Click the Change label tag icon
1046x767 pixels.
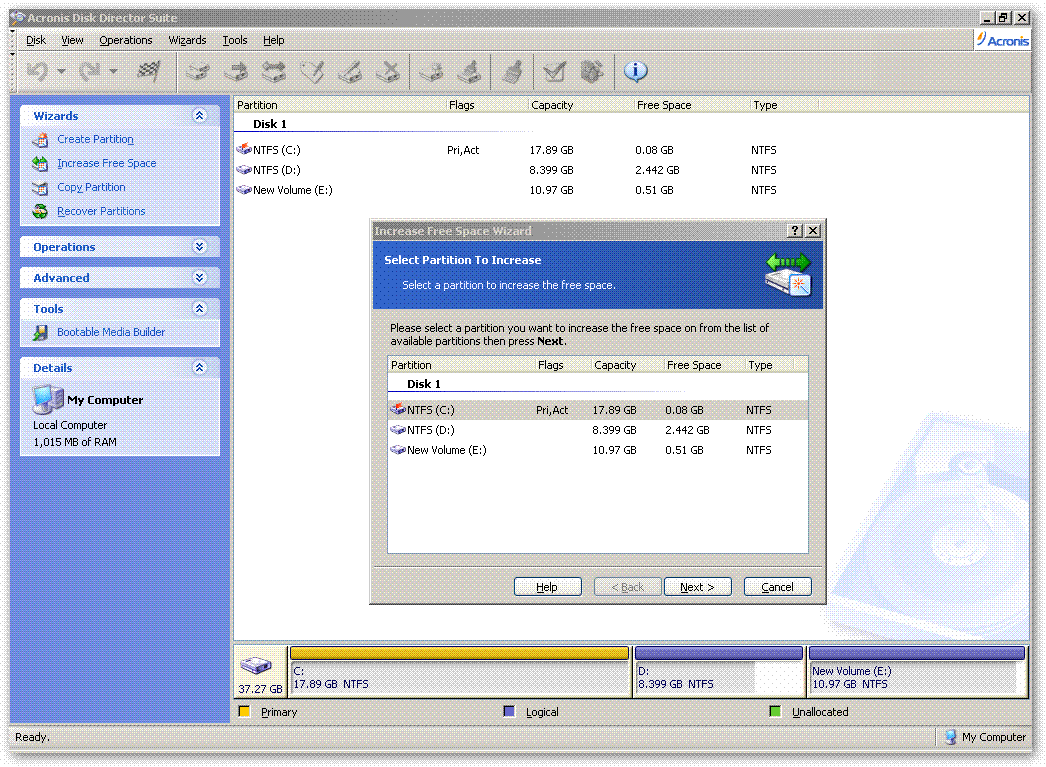tap(312, 71)
